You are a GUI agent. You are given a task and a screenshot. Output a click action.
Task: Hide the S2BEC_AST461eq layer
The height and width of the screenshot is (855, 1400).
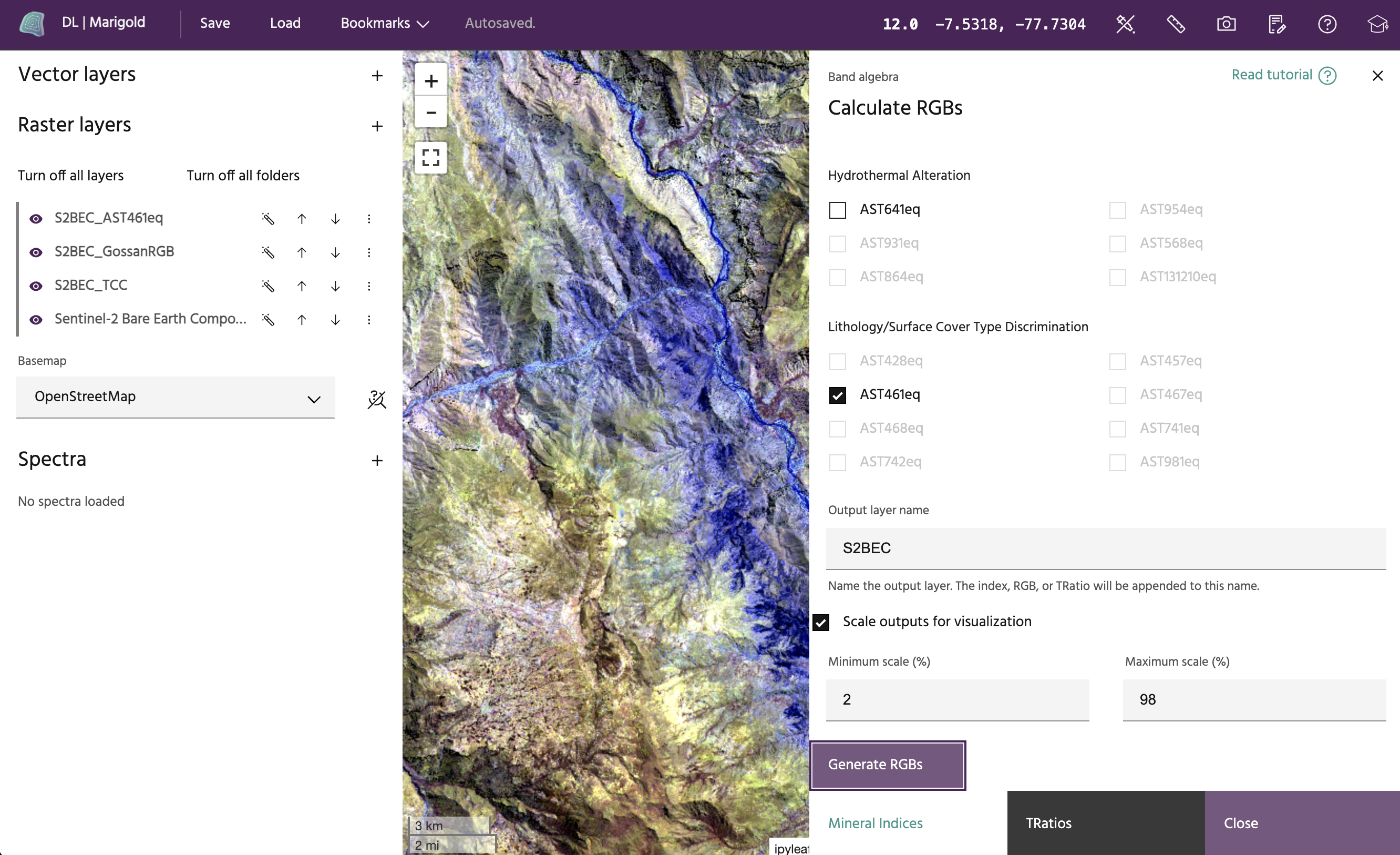coord(36,219)
